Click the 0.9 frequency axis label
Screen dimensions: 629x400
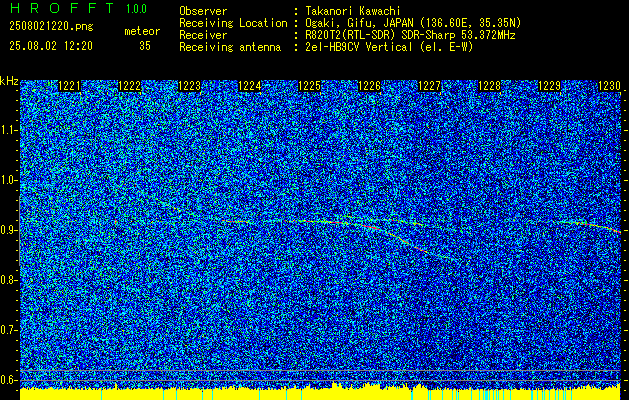[9, 230]
